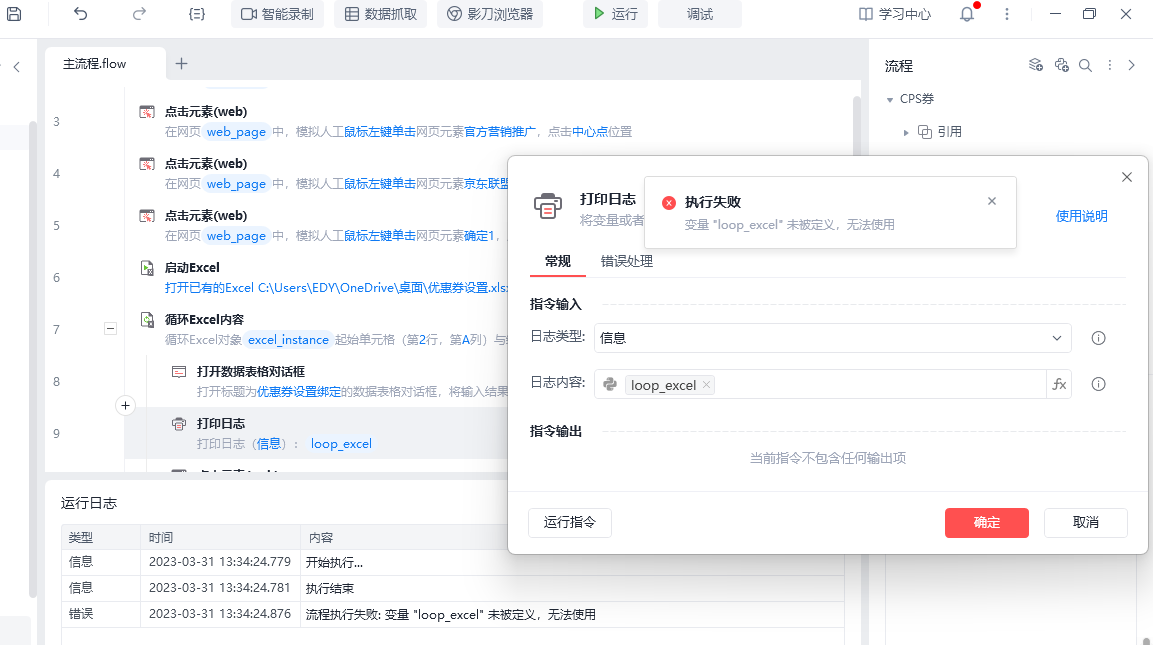The image size is (1153, 645).
Task: Dismiss the 执行失败 error notification
Action: point(991,201)
